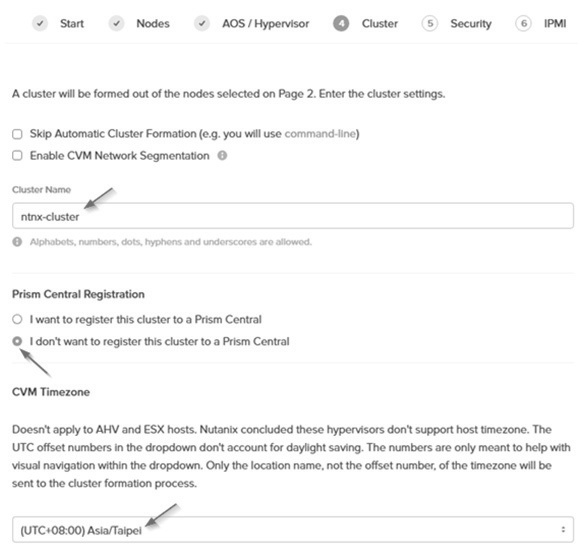Click the Start step checkmark icon
The height and width of the screenshot is (547, 578).
[40, 24]
